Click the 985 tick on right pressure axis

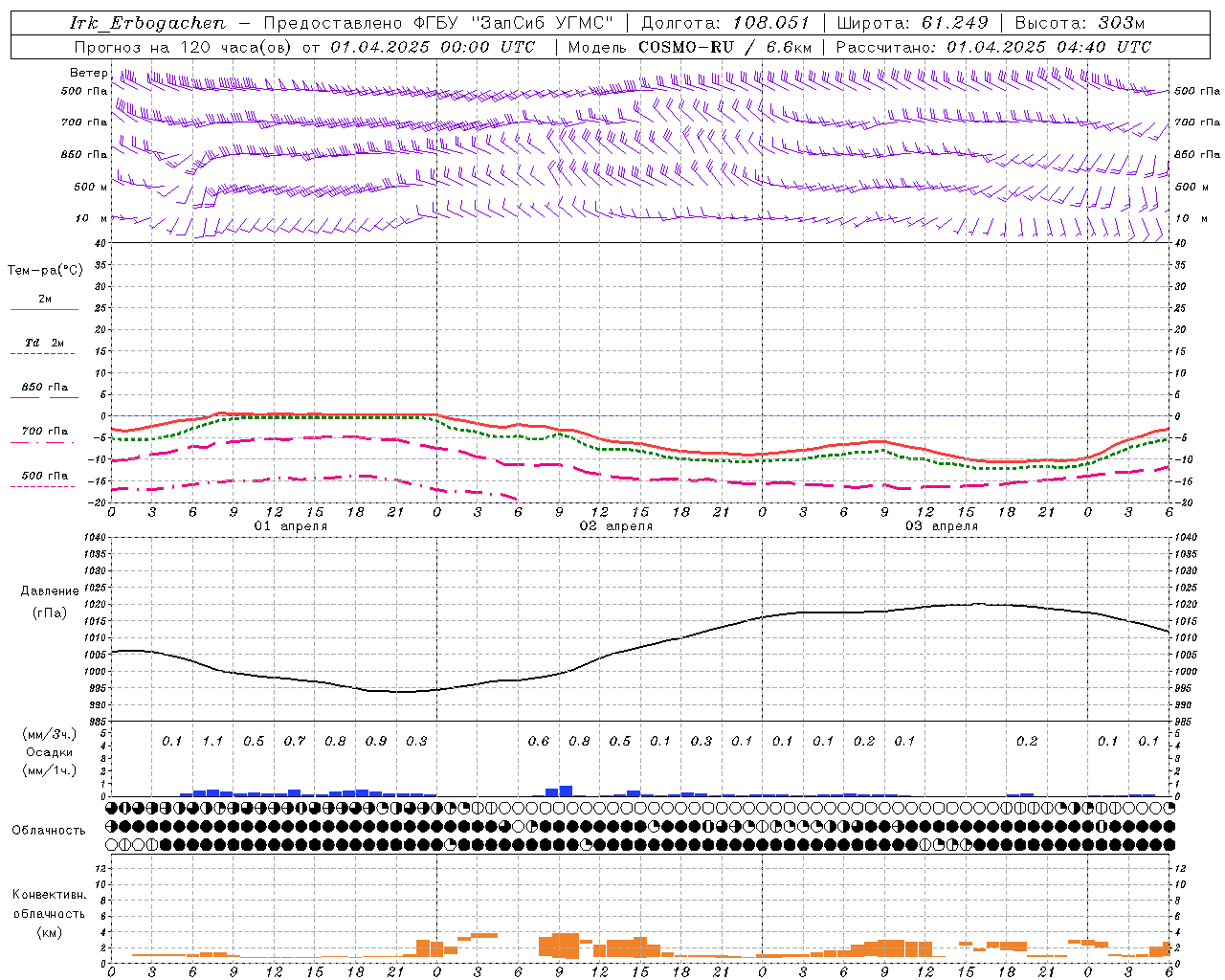(x=1186, y=722)
